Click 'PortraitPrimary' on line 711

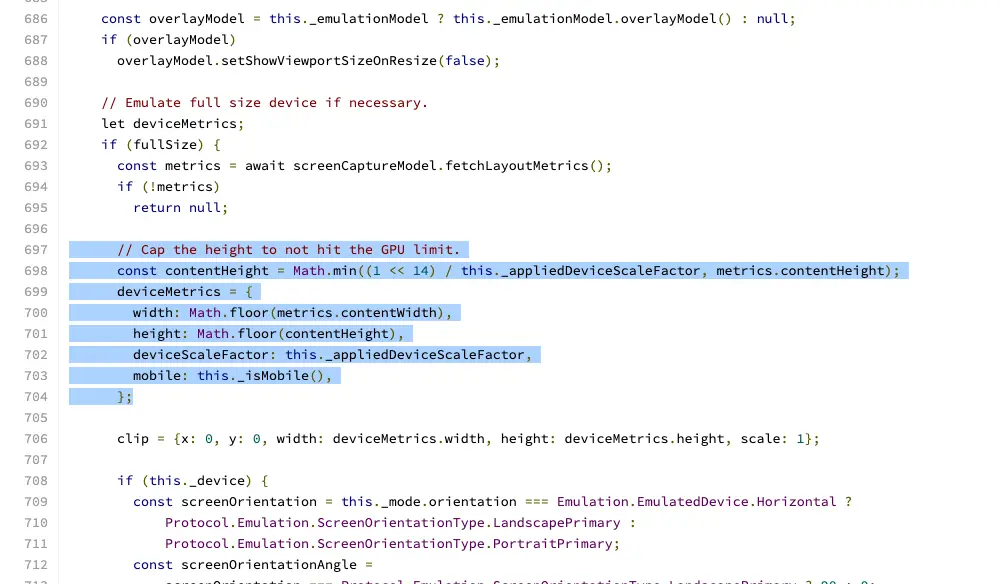click(552, 544)
